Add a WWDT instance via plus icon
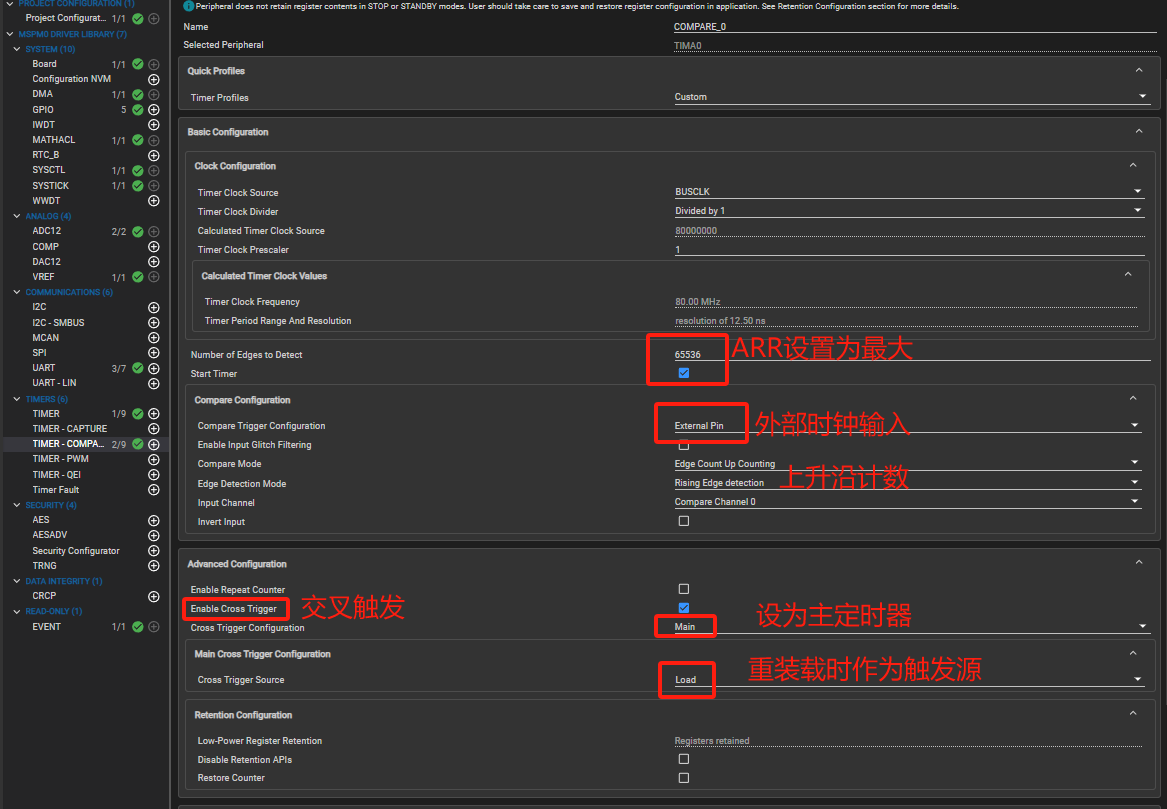This screenshot has width=1167, height=809. point(154,201)
